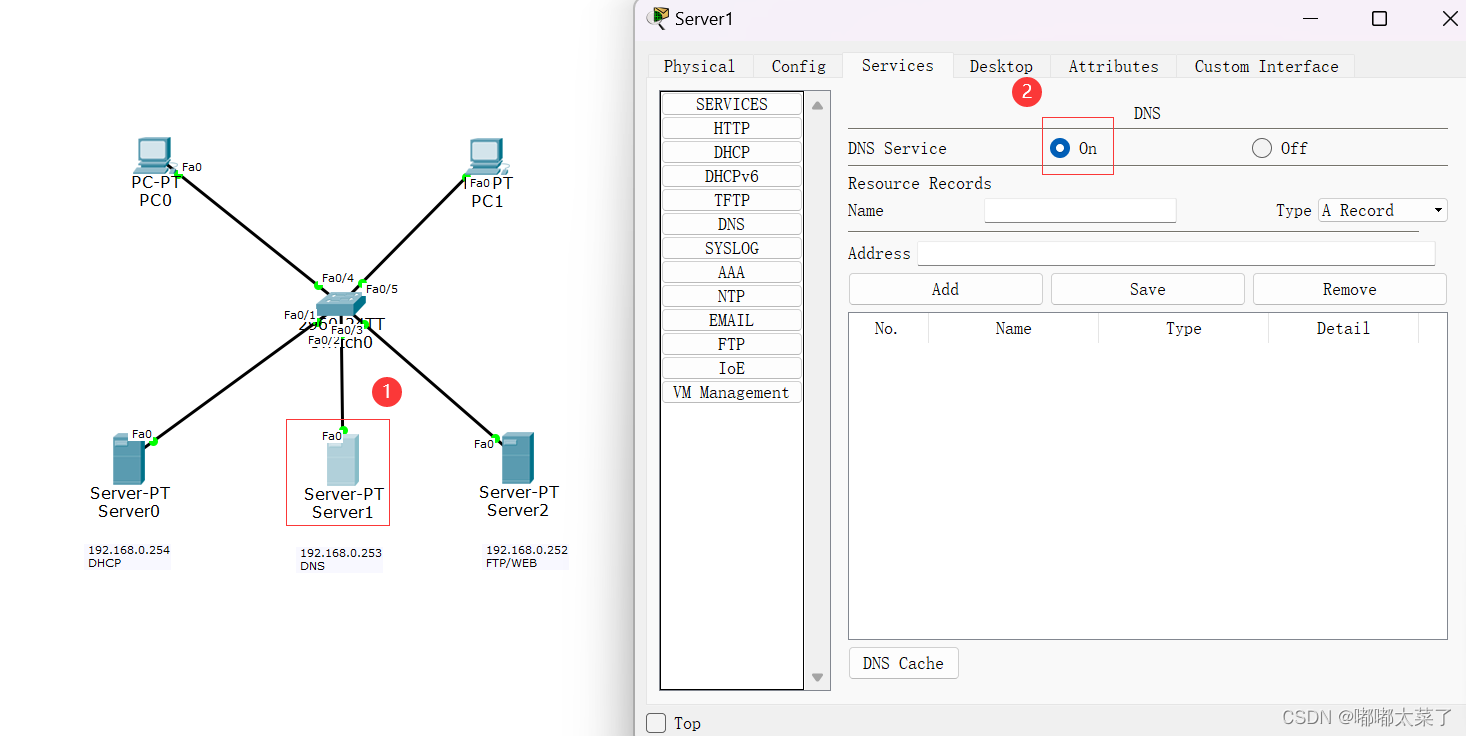Click the Detail column header
1466x736 pixels.
pyautogui.click(x=1343, y=328)
